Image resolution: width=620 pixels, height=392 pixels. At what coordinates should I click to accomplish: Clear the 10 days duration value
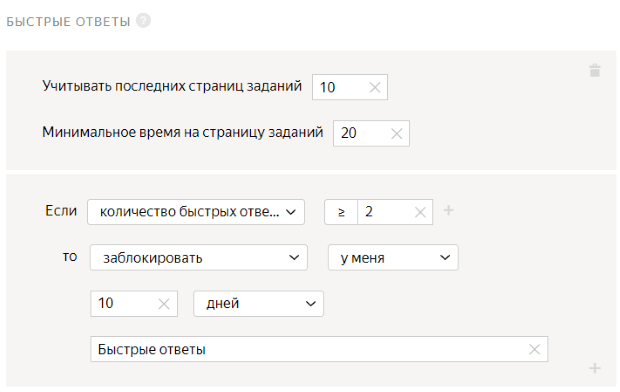tap(164, 304)
